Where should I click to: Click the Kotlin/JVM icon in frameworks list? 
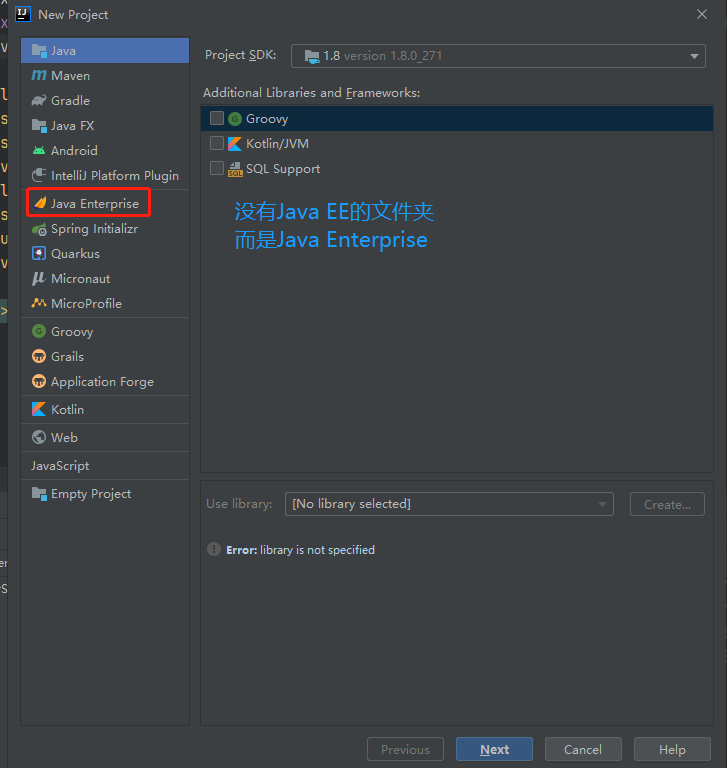pos(235,144)
